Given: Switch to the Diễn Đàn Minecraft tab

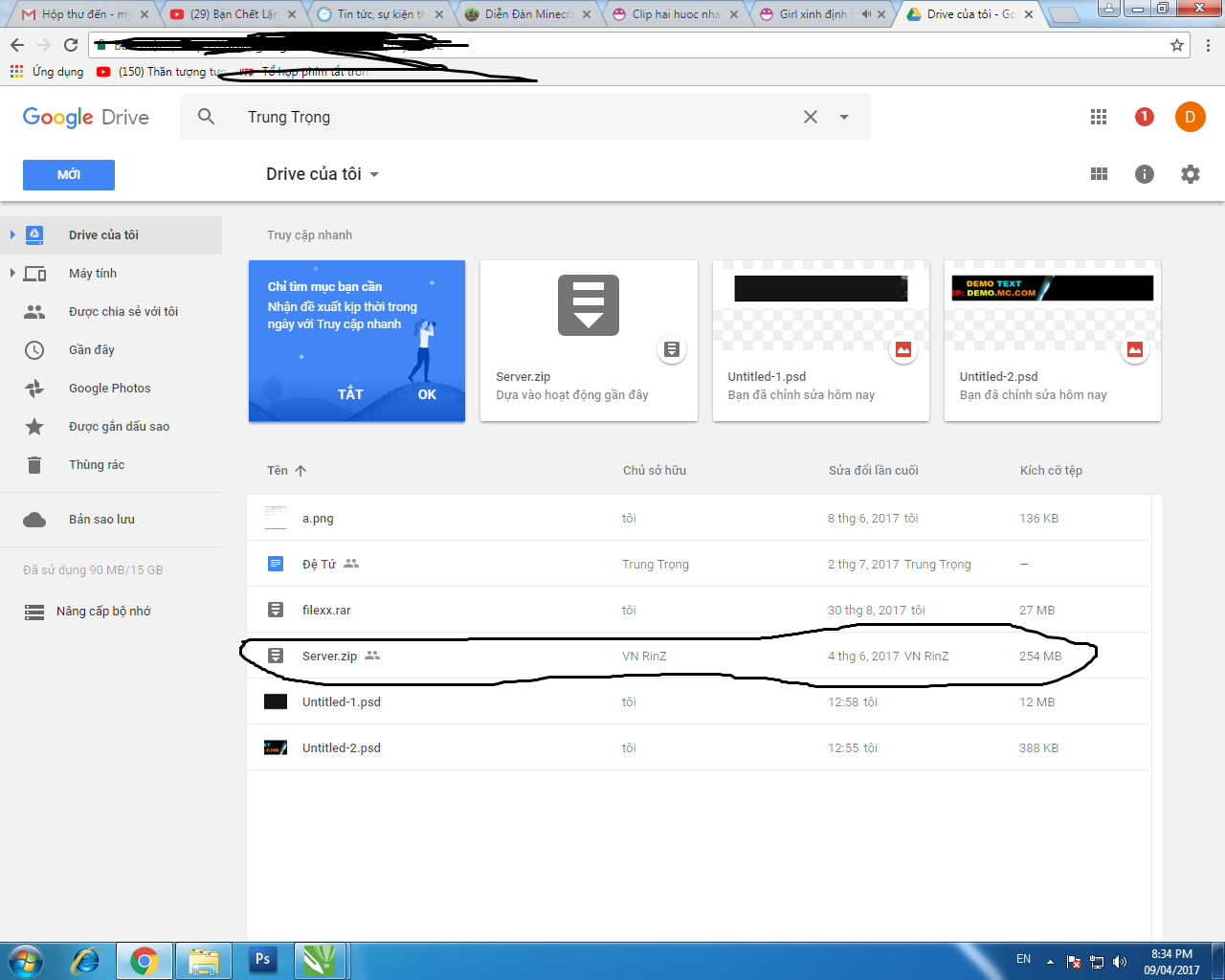Looking at the screenshot, I should coord(528,14).
